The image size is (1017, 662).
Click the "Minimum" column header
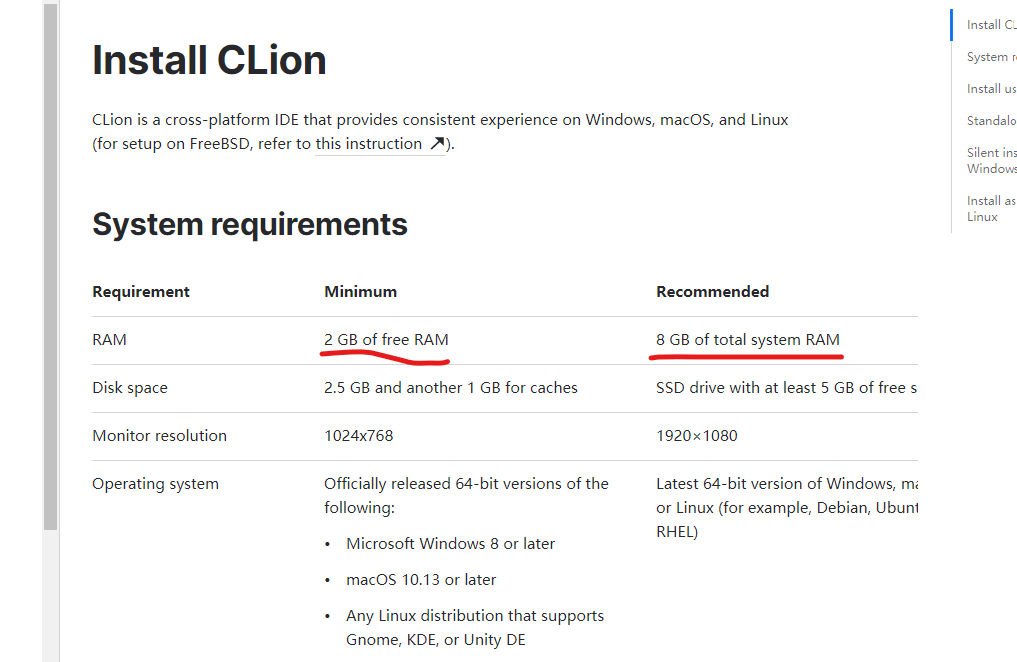coord(360,292)
